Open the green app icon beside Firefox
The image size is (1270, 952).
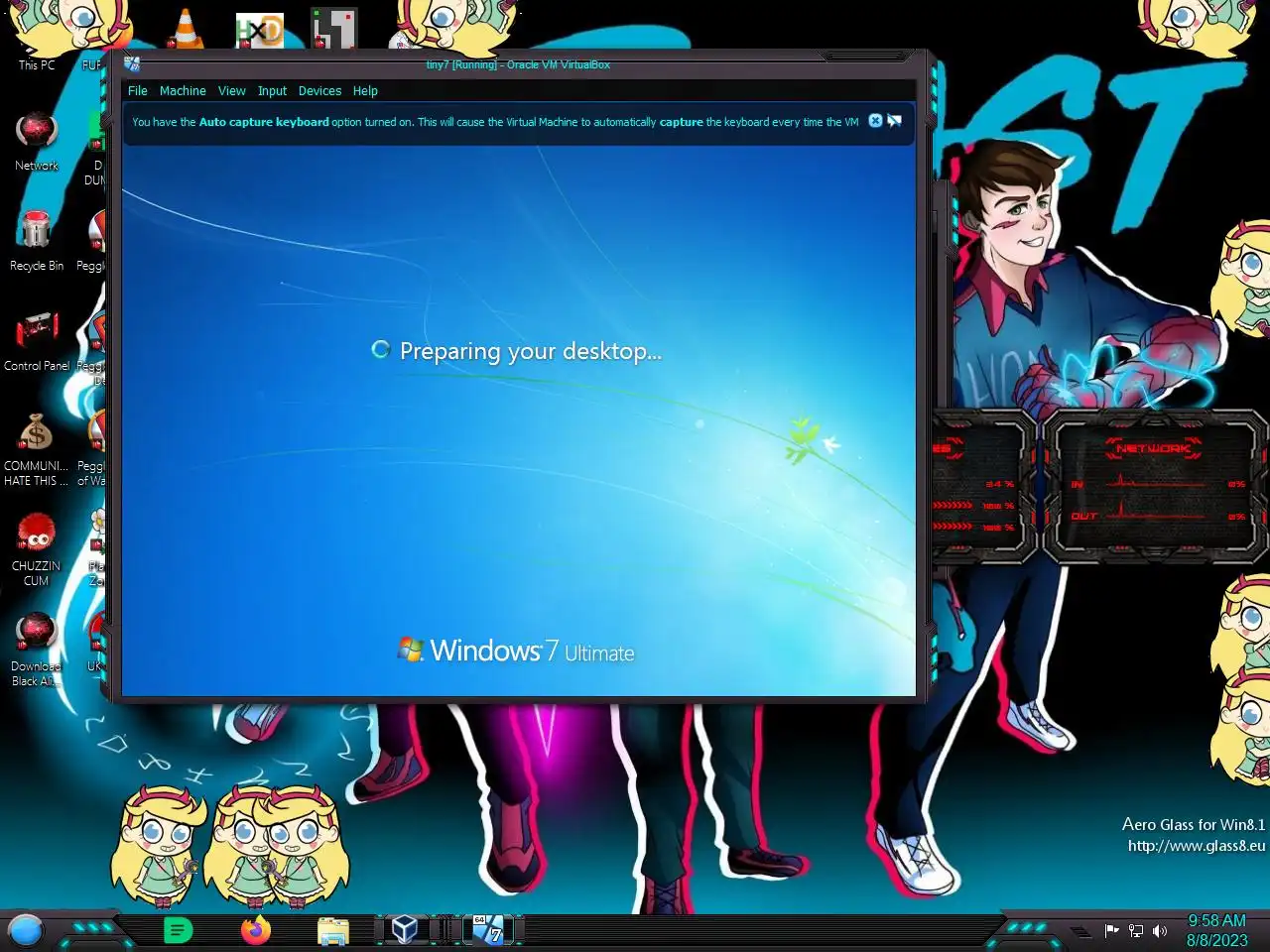(178, 930)
